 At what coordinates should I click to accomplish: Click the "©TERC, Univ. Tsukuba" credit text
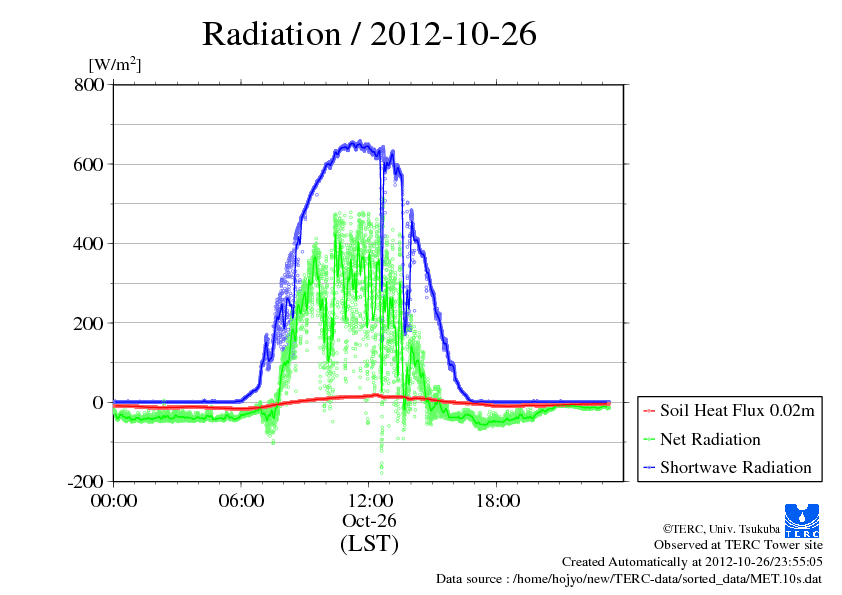tap(721, 529)
